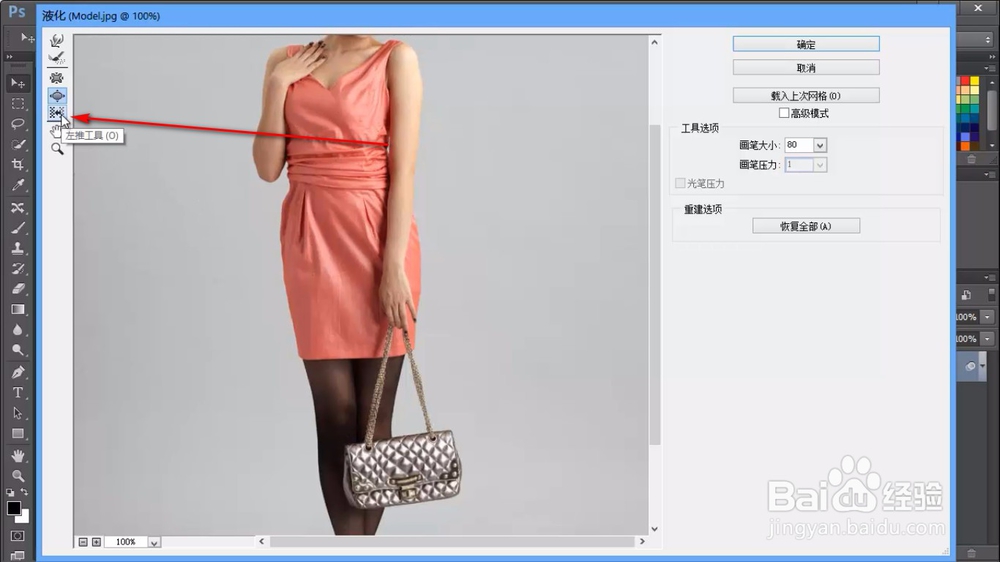Open the preview zoom level dropdown

(x=154, y=542)
